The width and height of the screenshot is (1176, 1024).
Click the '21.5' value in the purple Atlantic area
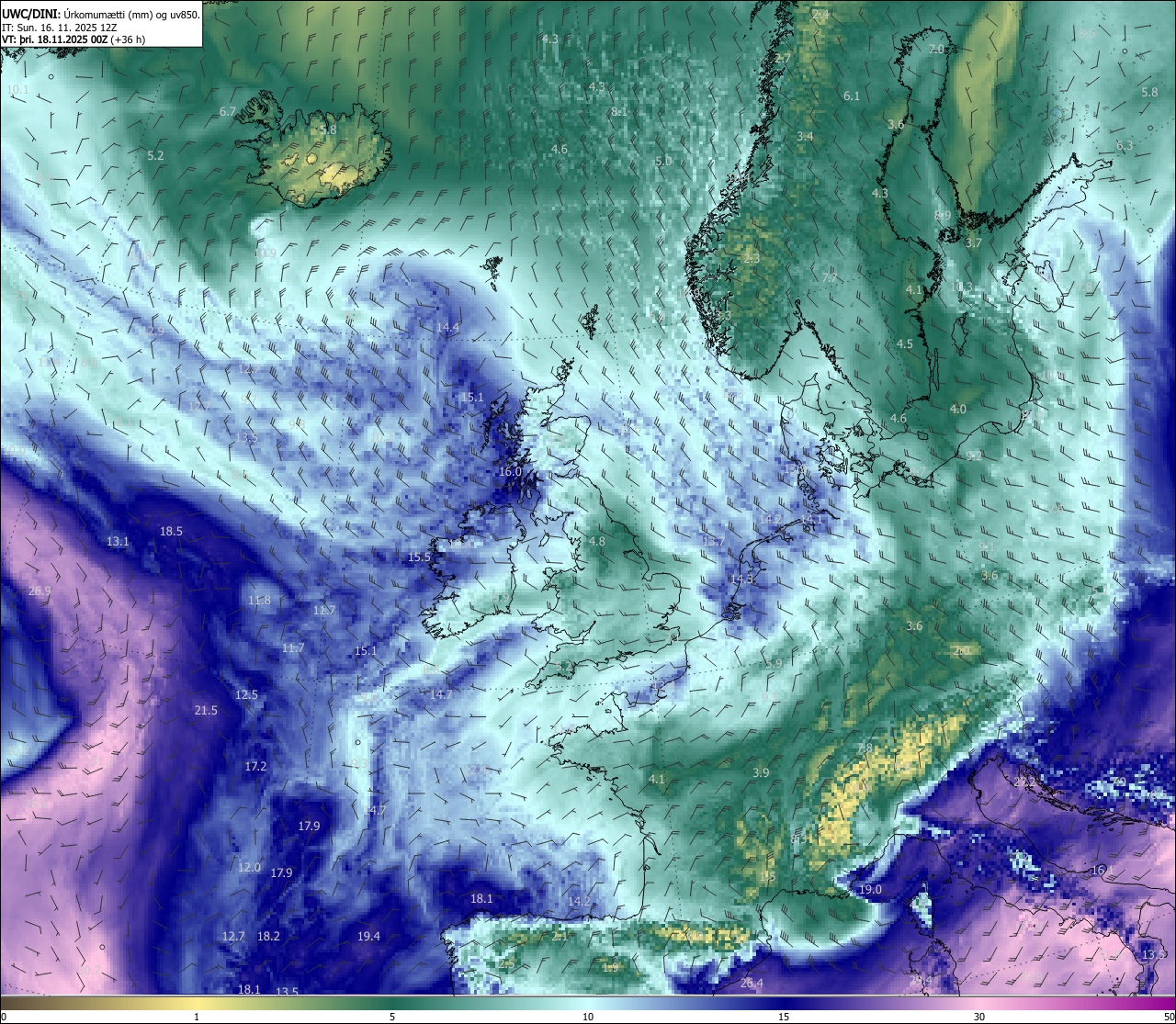click(206, 710)
